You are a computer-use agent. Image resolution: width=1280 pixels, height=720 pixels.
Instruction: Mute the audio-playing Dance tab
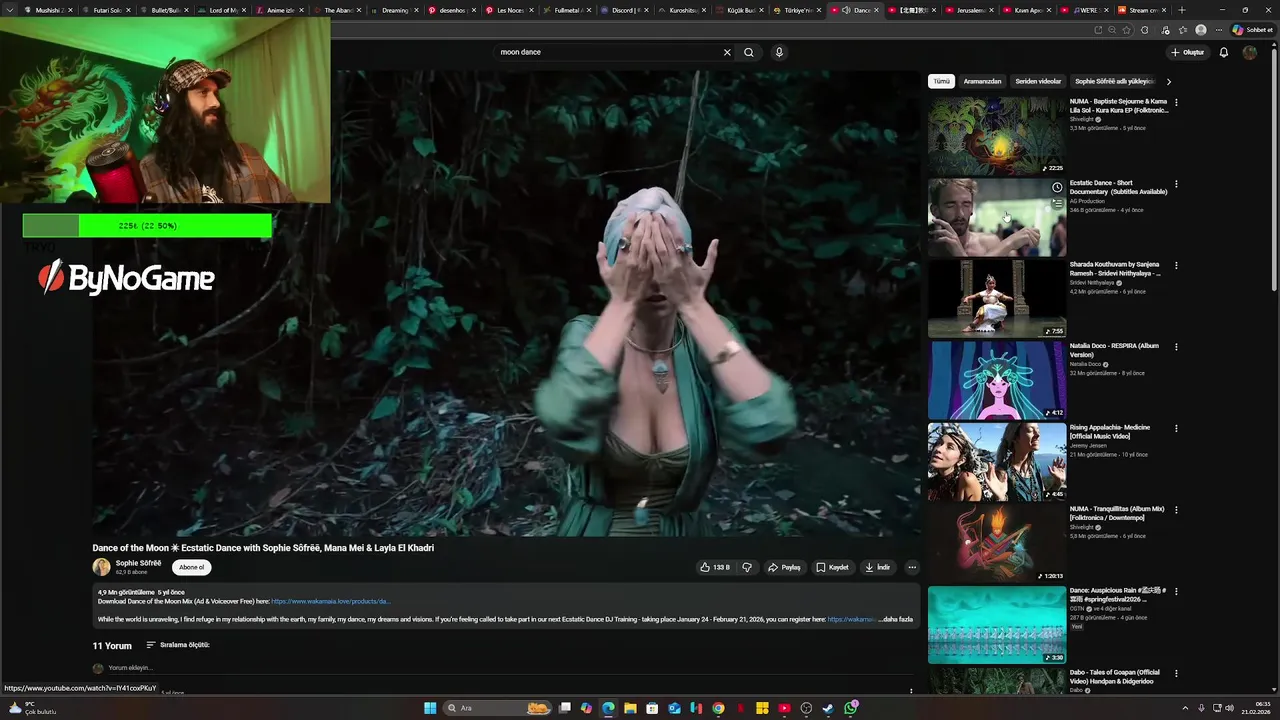click(x=846, y=10)
